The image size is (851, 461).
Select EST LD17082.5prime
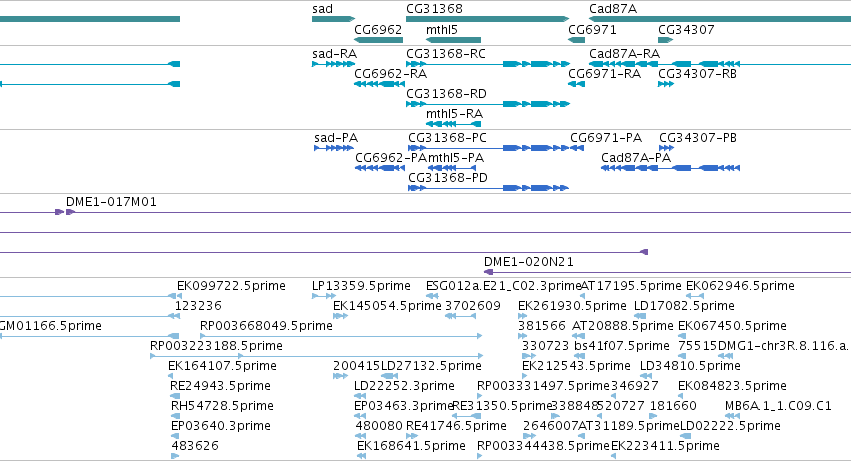(640, 317)
